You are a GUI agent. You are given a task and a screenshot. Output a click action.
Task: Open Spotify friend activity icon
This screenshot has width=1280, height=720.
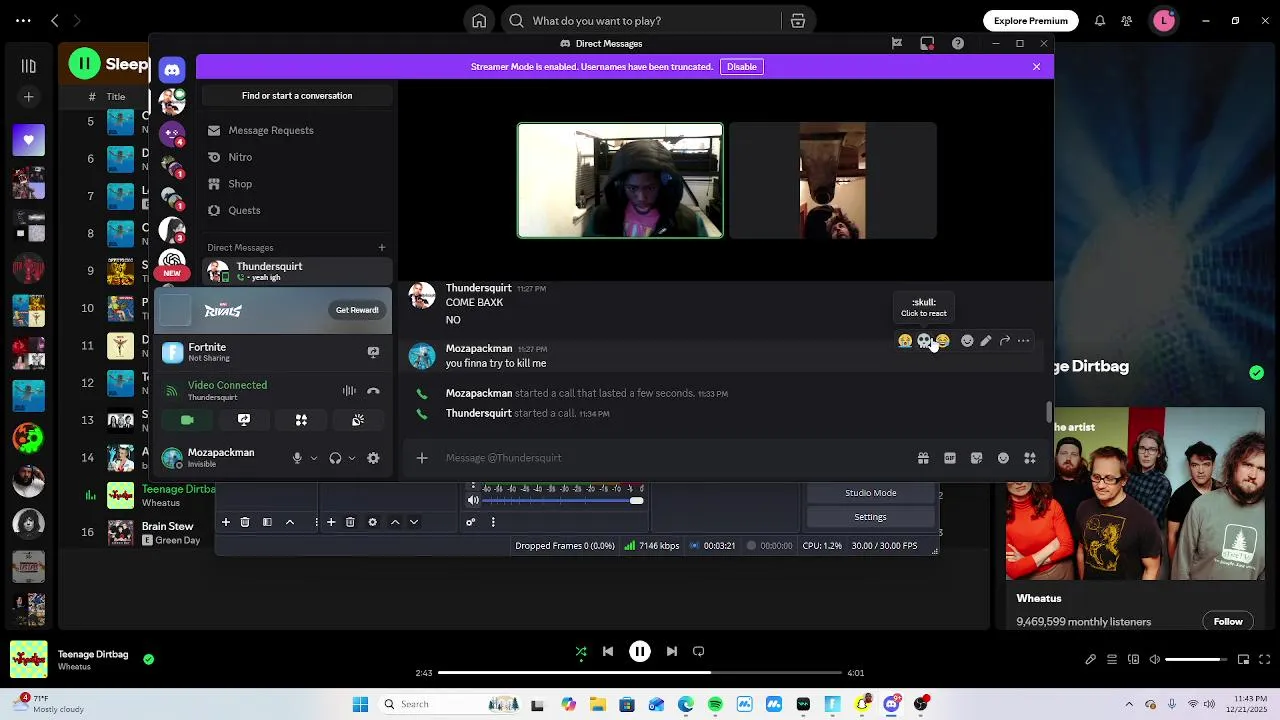1127,21
